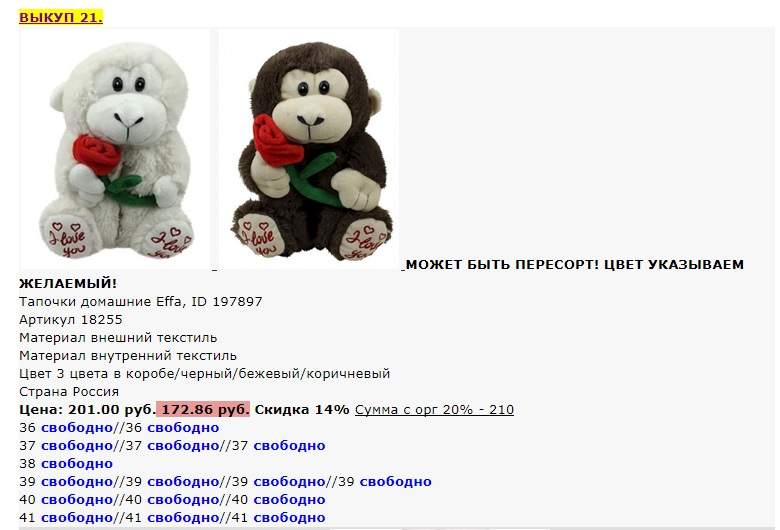Open the white monkey toy image
The height and width of the screenshot is (530, 780).
tap(115, 150)
